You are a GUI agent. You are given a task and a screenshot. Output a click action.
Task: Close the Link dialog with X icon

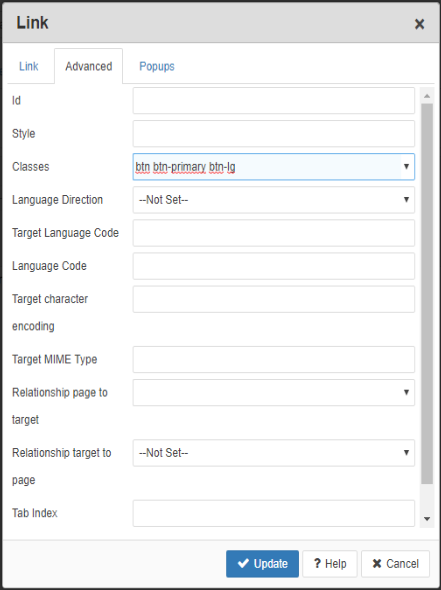coord(419,24)
